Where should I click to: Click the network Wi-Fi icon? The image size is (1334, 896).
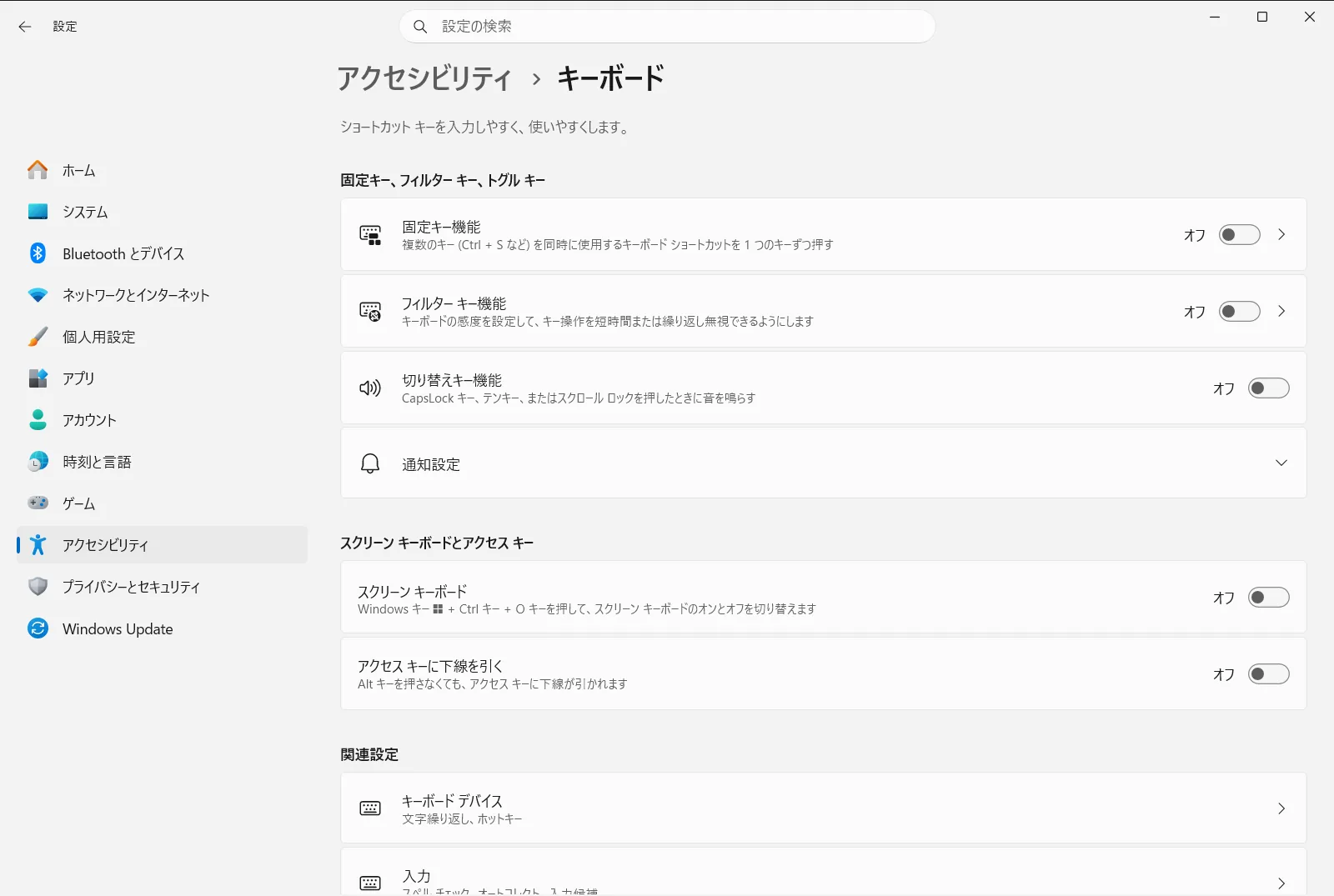click(x=38, y=295)
